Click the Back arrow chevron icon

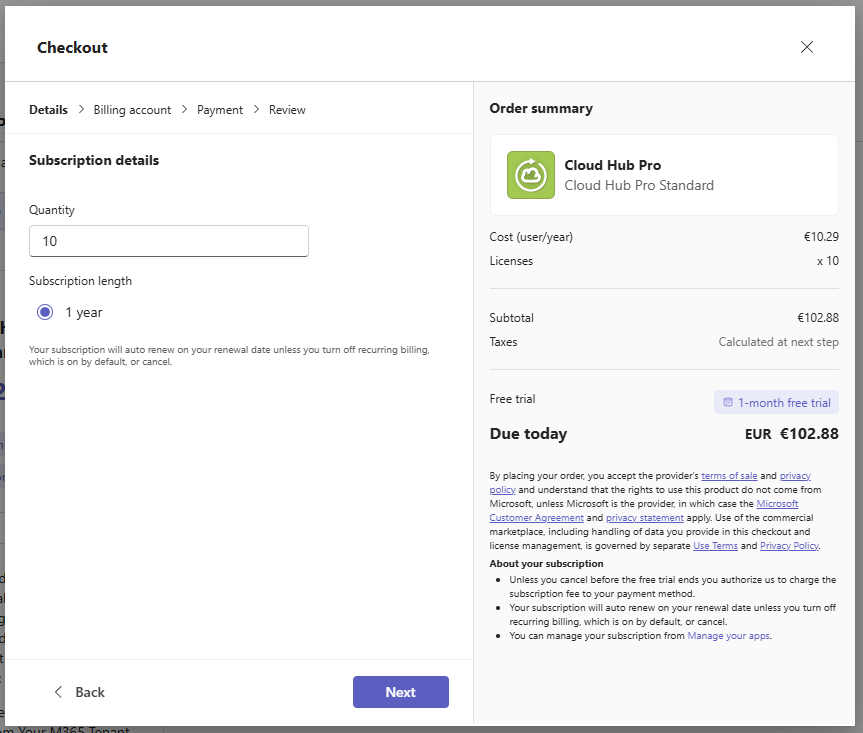tap(58, 692)
